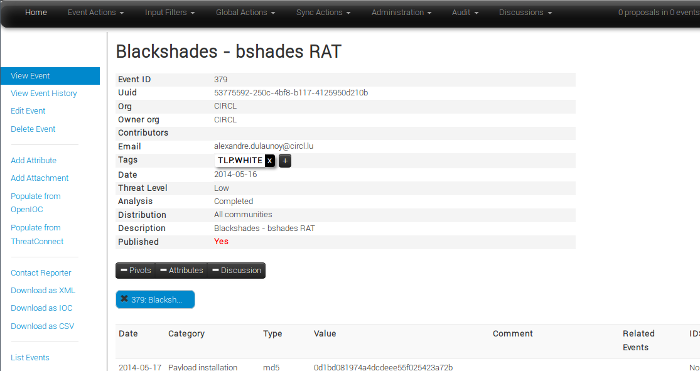Go to Home in navbar
Viewport: 700px width, 371px height.
click(36, 13)
